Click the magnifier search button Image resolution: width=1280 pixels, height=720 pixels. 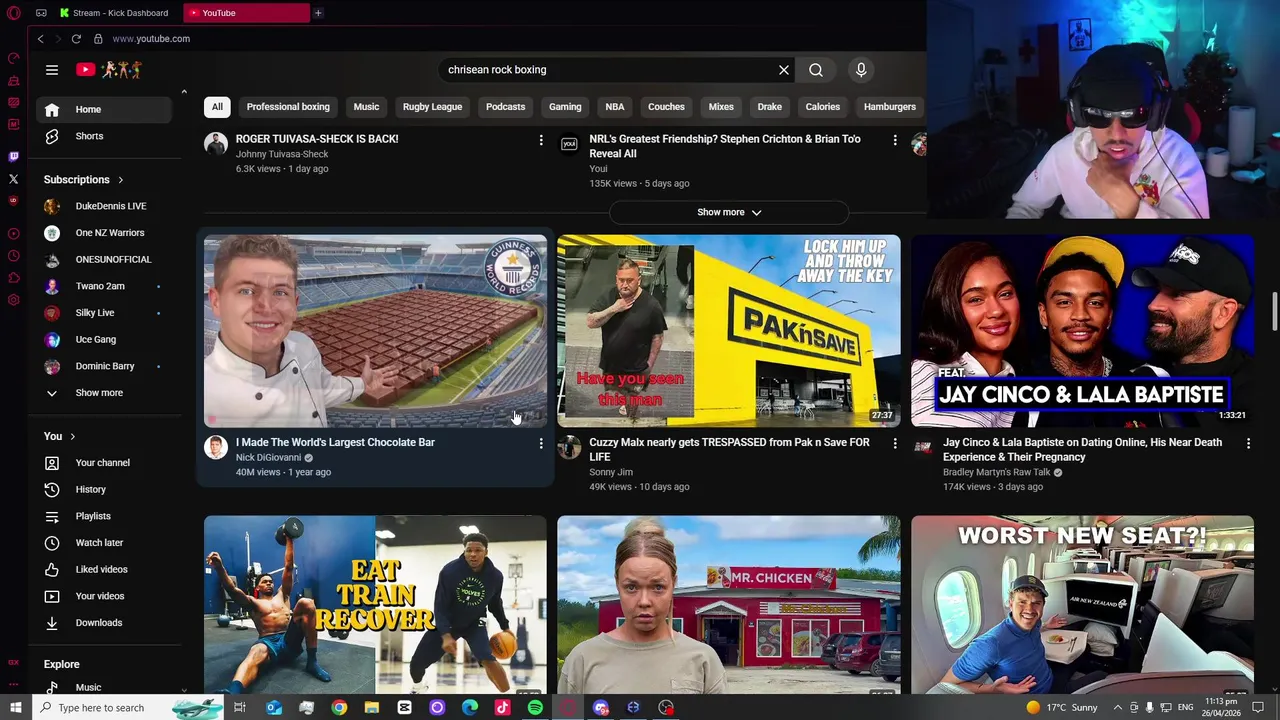coord(816,70)
